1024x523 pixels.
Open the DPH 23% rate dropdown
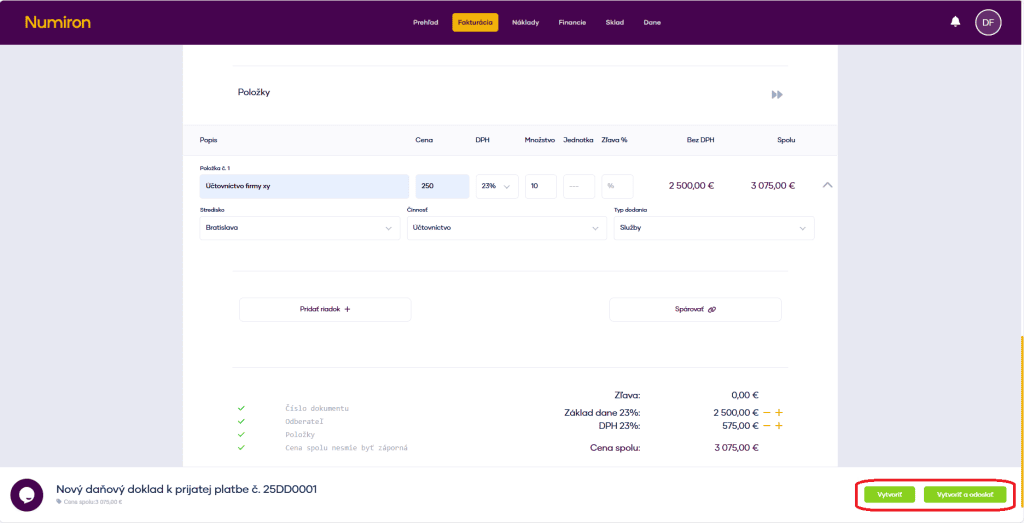(496, 186)
